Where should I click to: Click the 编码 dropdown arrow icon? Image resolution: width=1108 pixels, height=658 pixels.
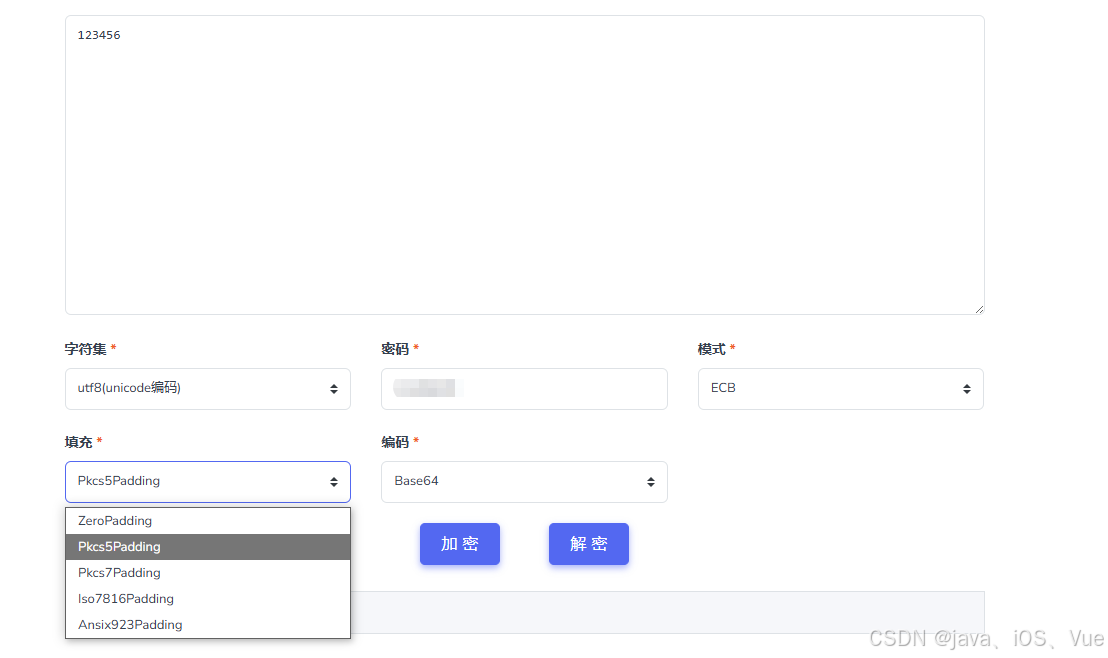click(652, 481)
